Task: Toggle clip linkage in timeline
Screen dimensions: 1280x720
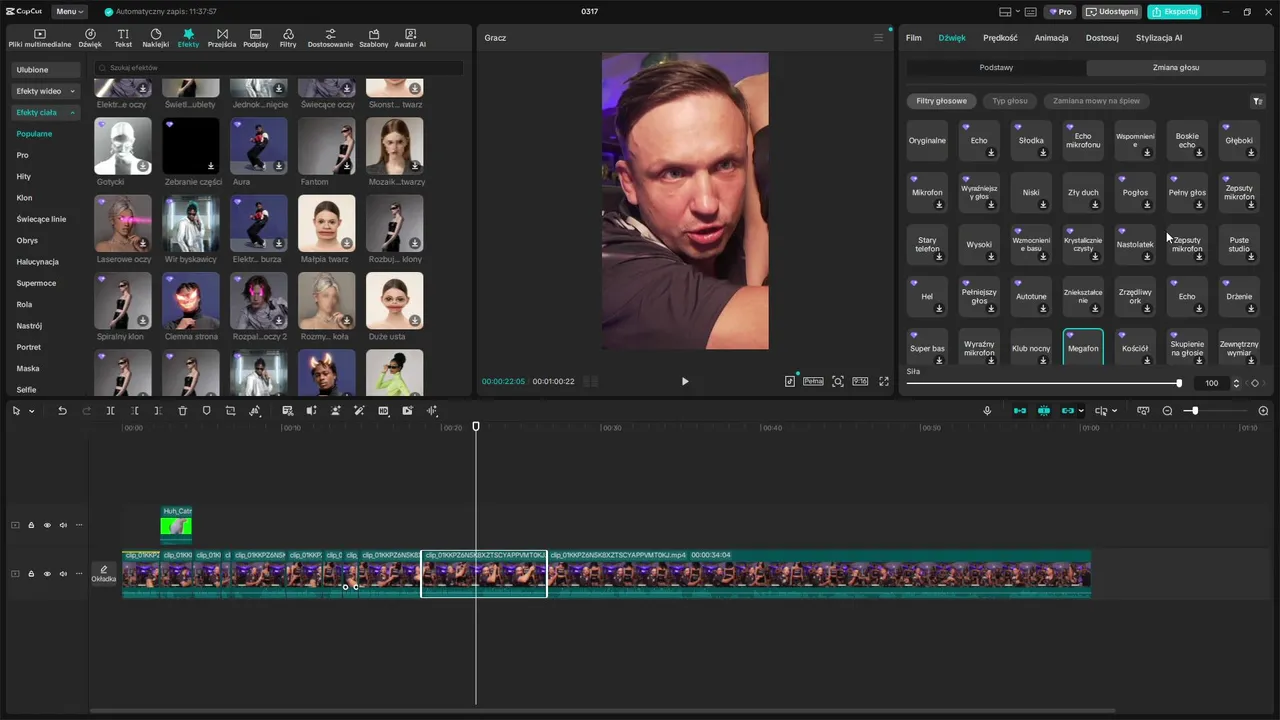Action: point(1067,411)
